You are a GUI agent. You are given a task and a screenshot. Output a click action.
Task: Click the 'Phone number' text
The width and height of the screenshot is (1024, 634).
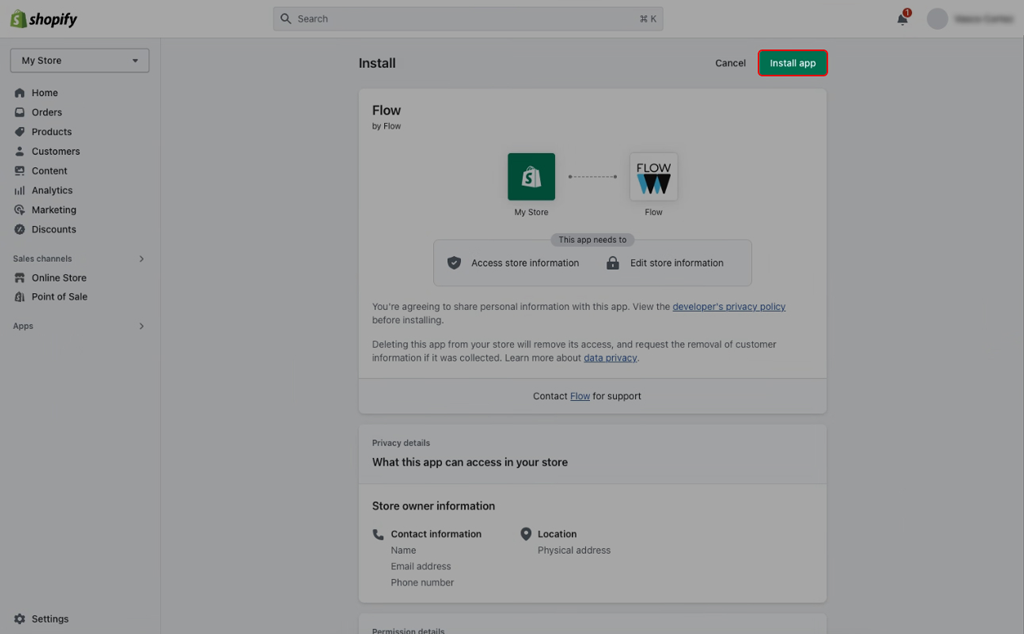[x=422, y=583]
